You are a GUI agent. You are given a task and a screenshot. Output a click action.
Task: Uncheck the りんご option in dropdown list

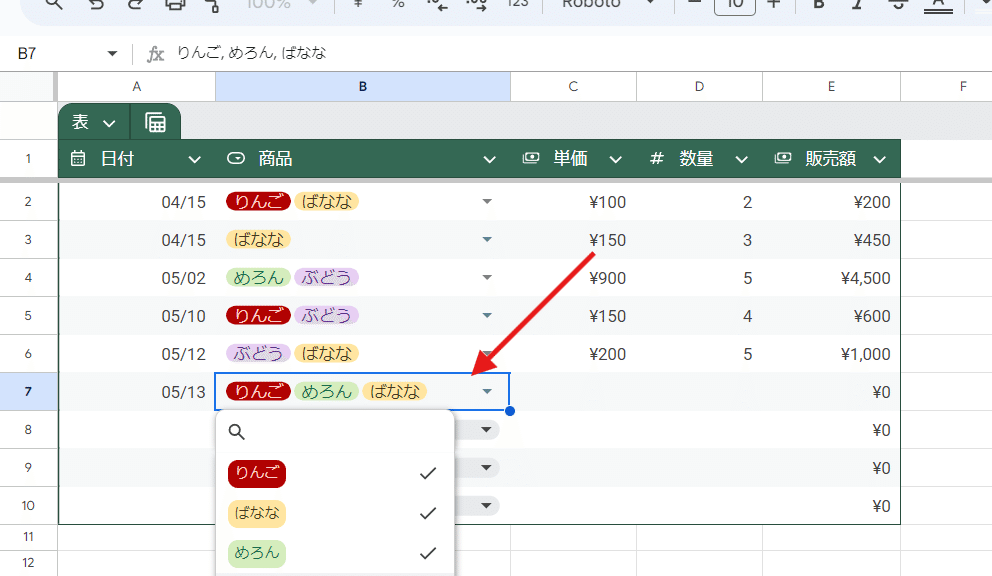coord(335,473)
